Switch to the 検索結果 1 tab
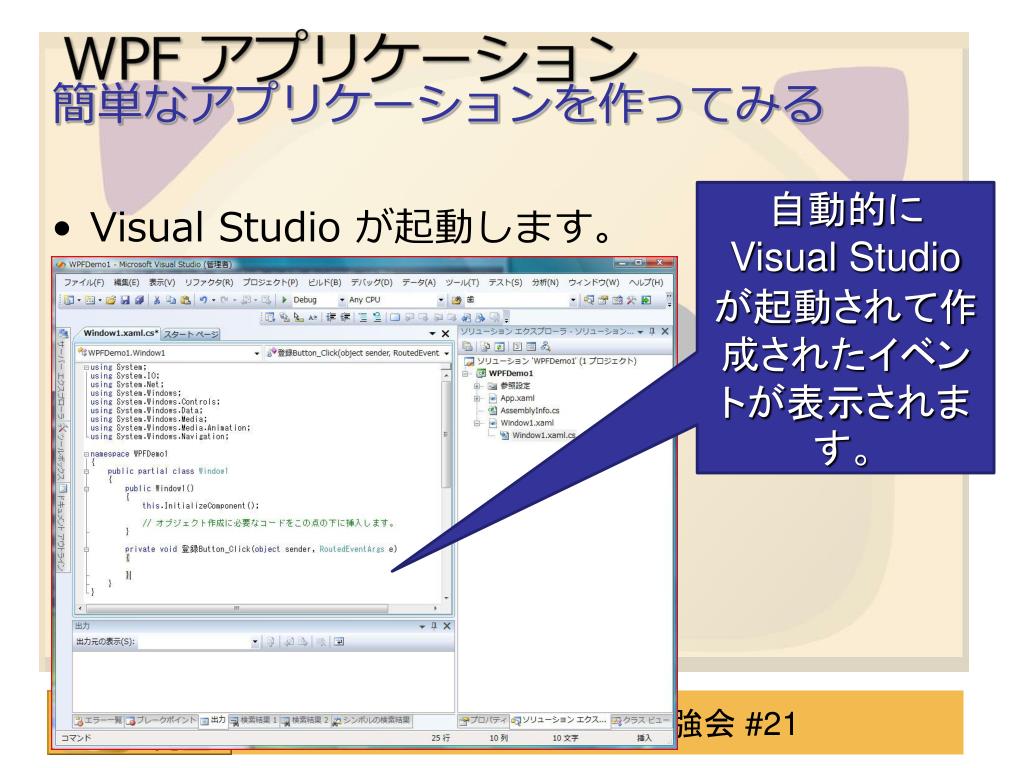1024x768 pixels. tap(253, 720)
